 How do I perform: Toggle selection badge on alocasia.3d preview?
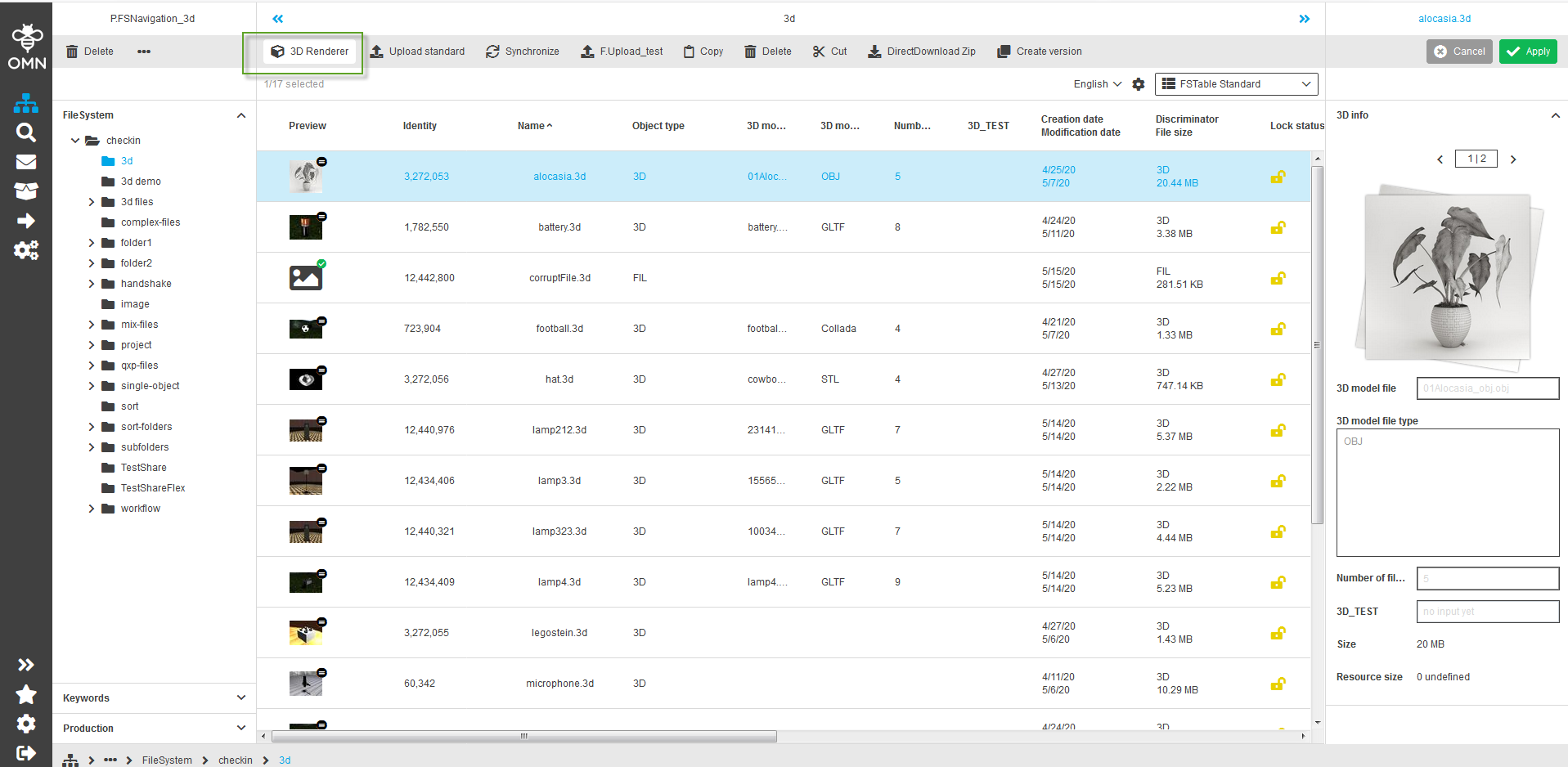pyautogui.click(x=322, y=162)
